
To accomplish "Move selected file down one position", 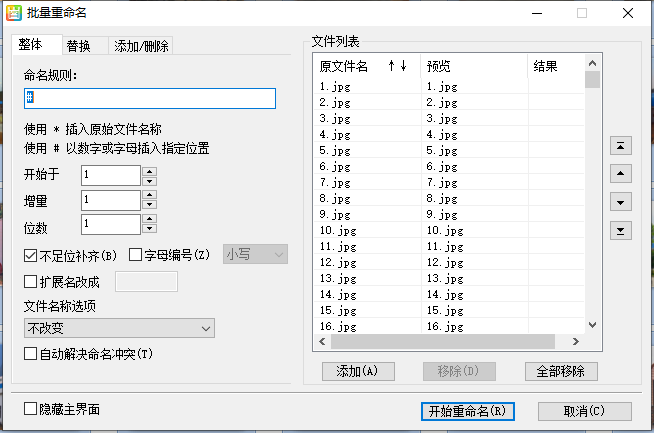I will (621, 202).
